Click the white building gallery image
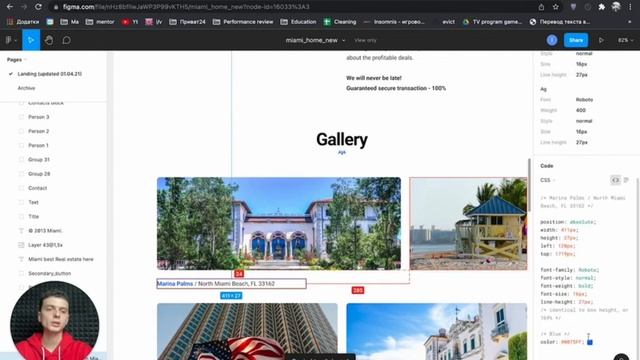 437,331
